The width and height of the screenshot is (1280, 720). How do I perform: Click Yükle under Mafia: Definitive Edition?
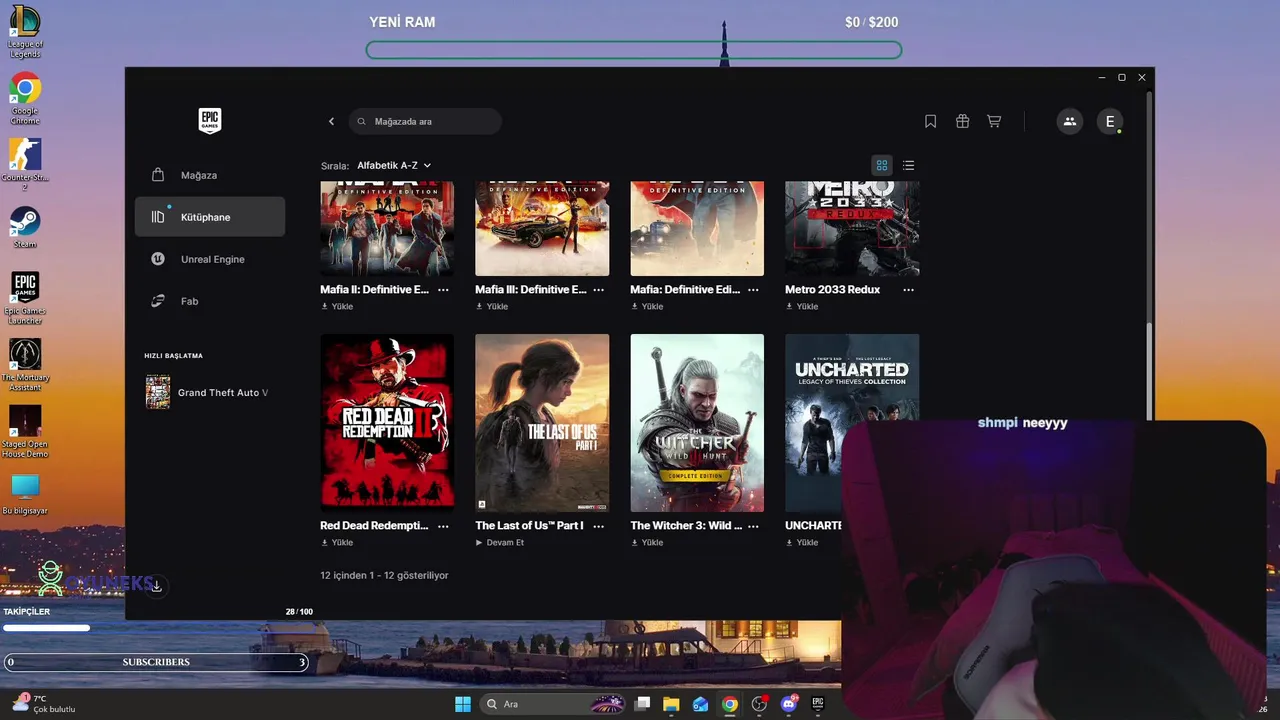[647, 307]
